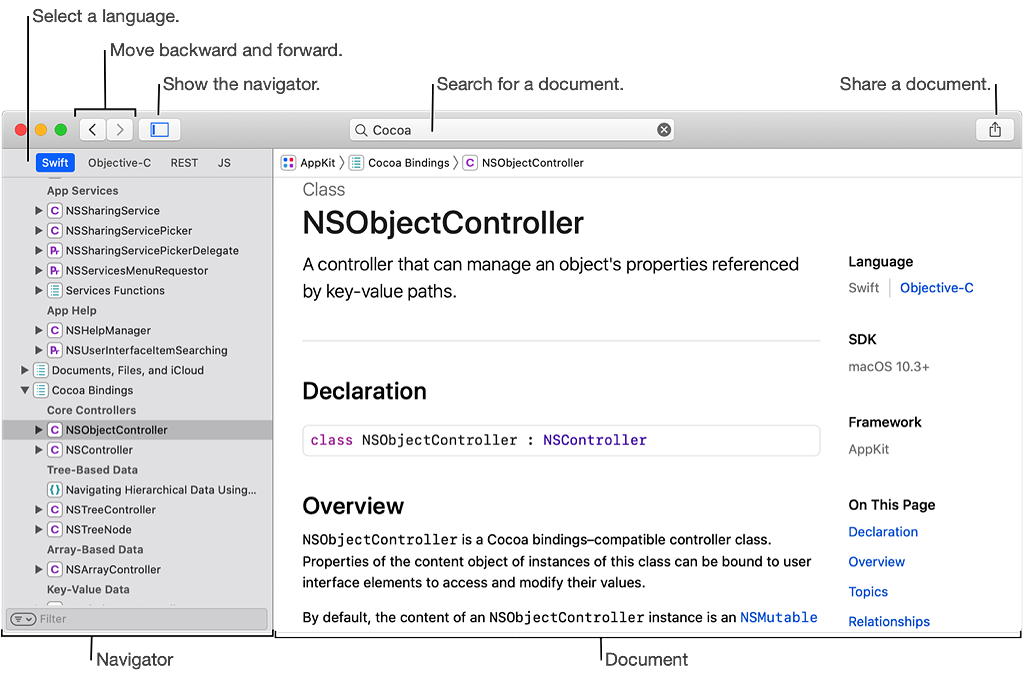Click the Array-Based Data group heading
The image size is (1024, 675).
tap(95, 550)
